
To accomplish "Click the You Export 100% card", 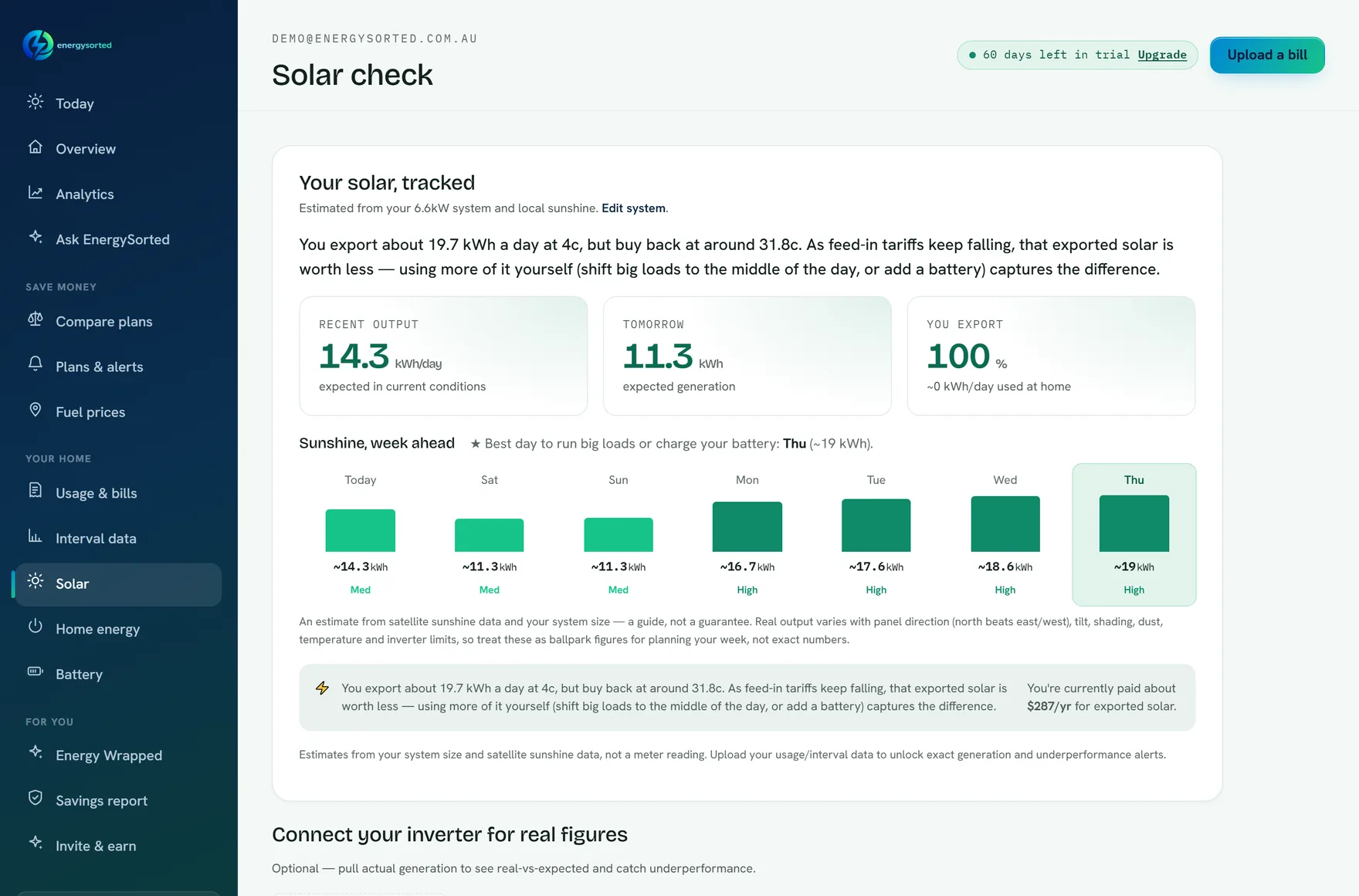I will tap(1051, 356).
